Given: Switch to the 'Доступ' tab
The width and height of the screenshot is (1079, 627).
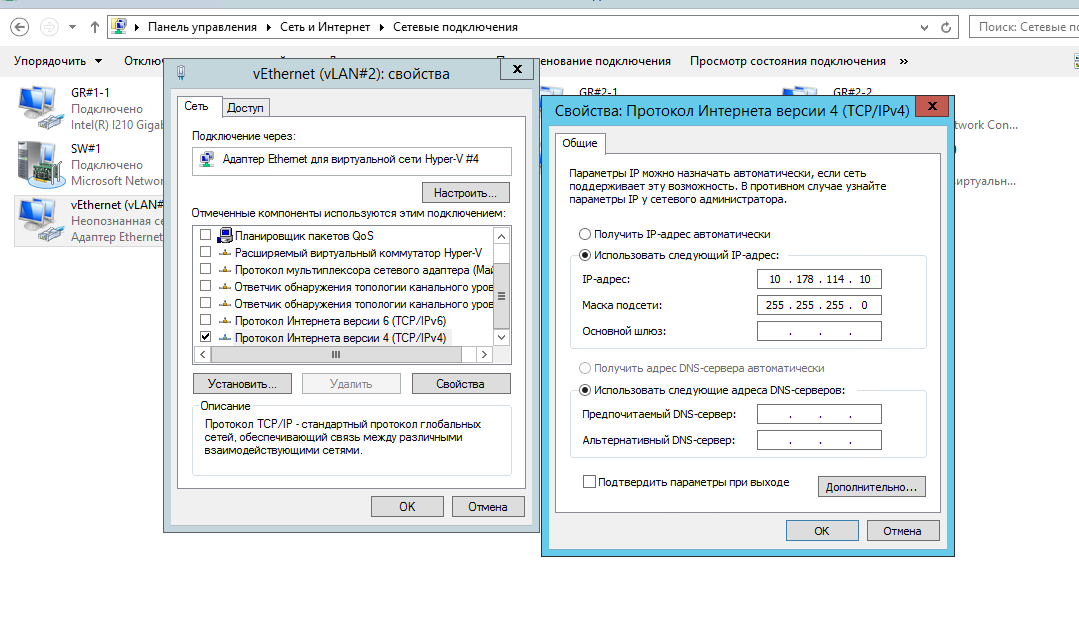Looking at the screenshot, I should pyautogui.click(x=245, y=107).
